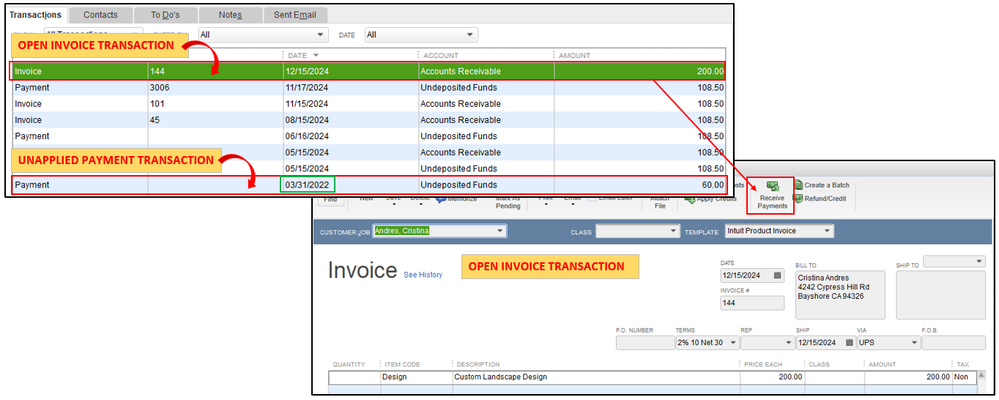The image size is (999, 400).
Task: Open the To Do's tab
Action: pos(166,15)
